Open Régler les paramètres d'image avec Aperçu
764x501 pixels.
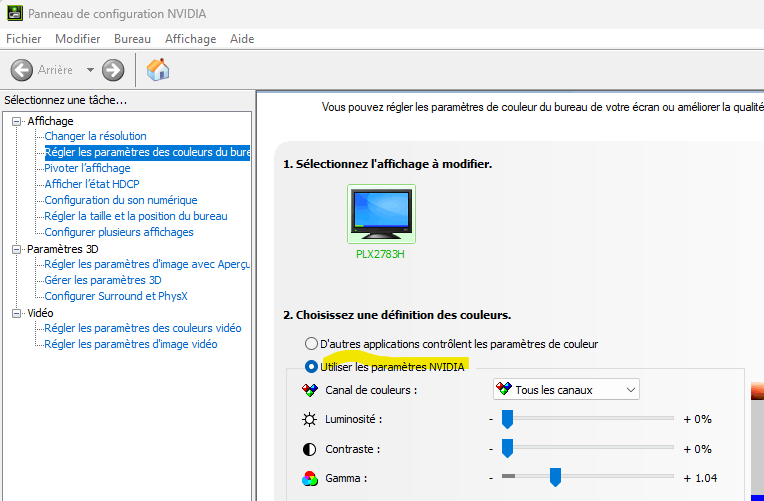click(x=147, y=264)
